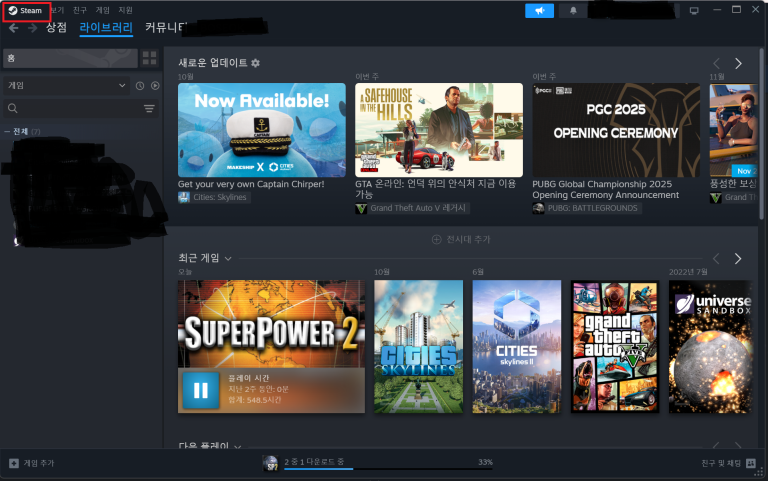The height and width of the screenshot is (481, 768).
Task: Switch to the 상점 tab
Action: pyautogui.click(x=56, y=27)
